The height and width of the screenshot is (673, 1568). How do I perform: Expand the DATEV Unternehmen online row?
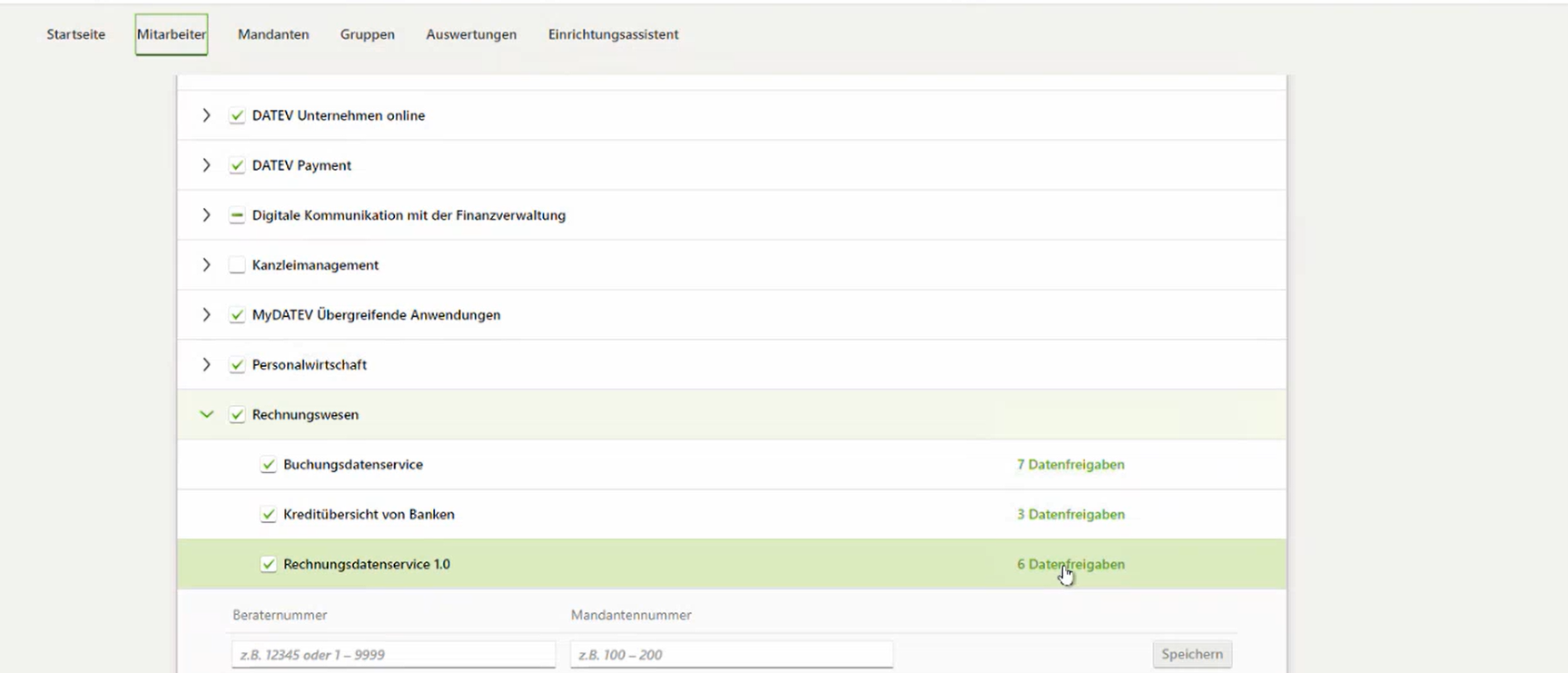pyautogui.click(x=206, y=115)
